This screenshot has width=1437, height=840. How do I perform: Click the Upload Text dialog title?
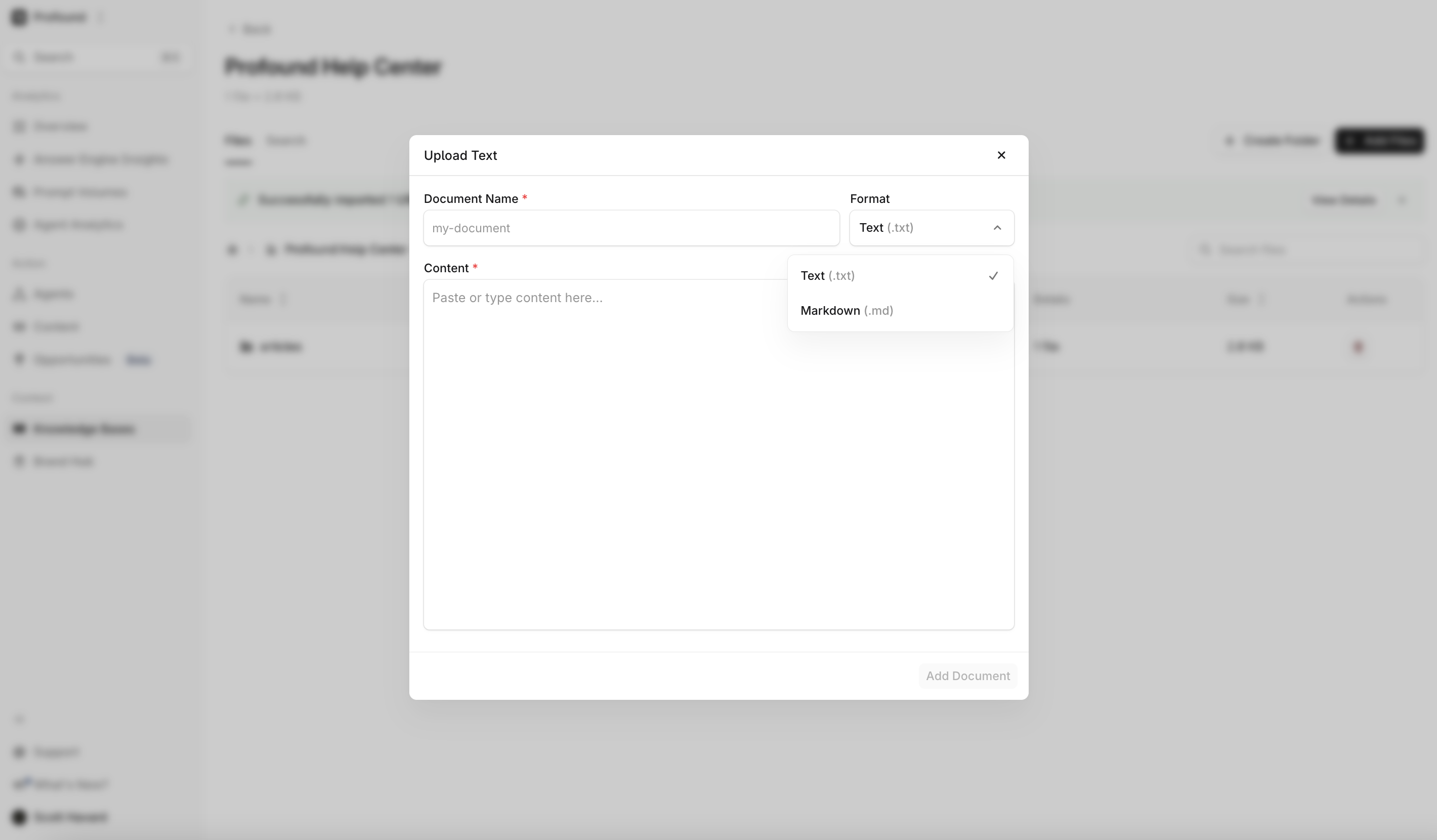pyautogui.click(x=460, y=156)
